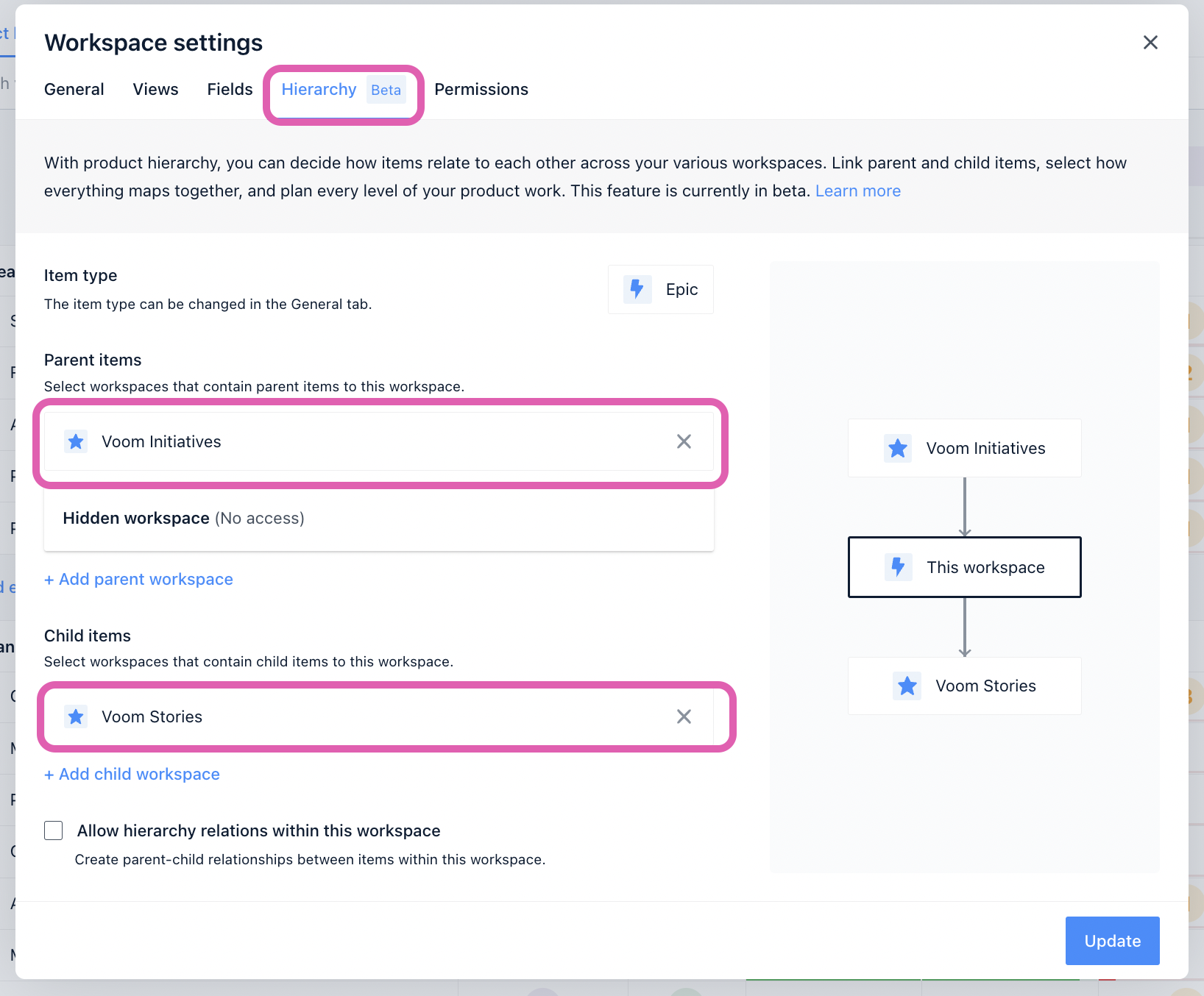Select the Epic item type icon
1204x996 pixels.
(x=637, y=289)
